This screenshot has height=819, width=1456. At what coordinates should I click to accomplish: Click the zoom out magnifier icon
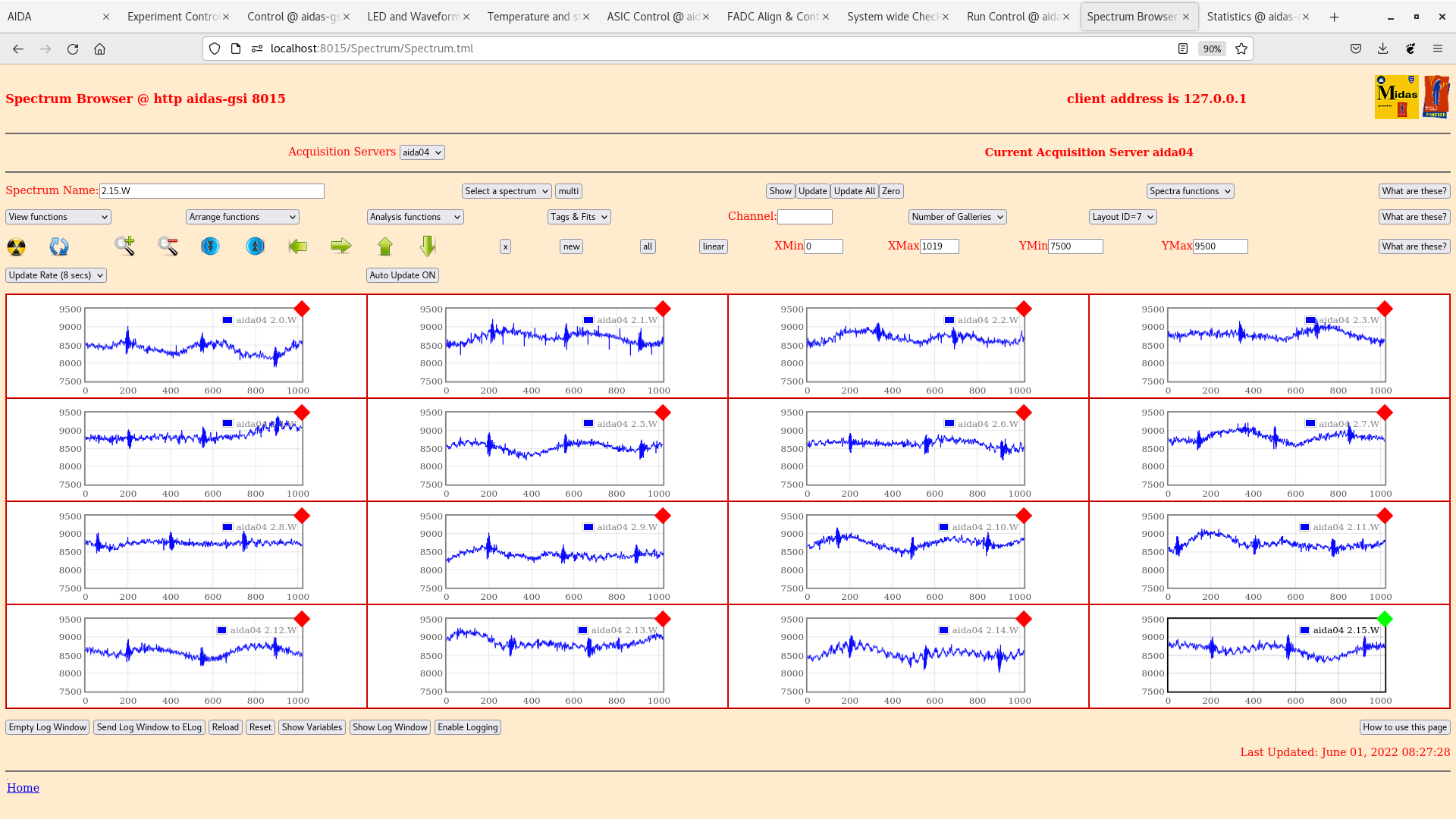[168, 246]
